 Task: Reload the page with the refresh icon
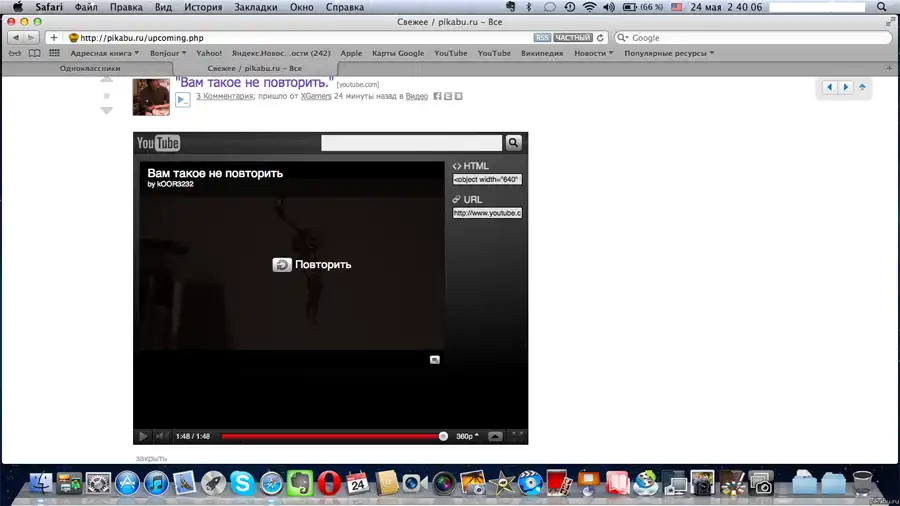pos(601,38)
